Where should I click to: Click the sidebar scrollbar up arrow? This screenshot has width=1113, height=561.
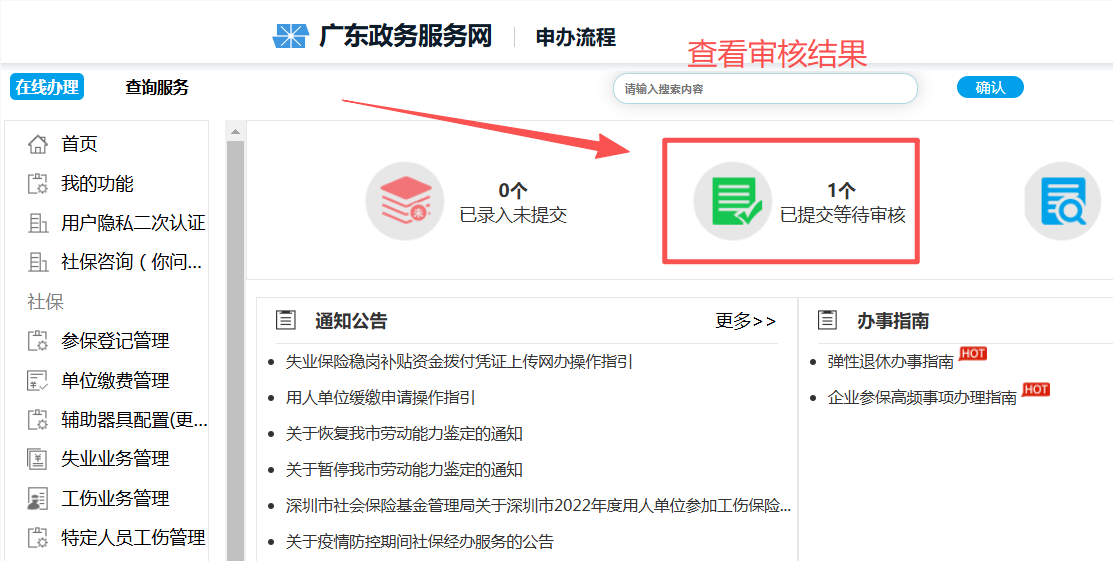[236, 131]
